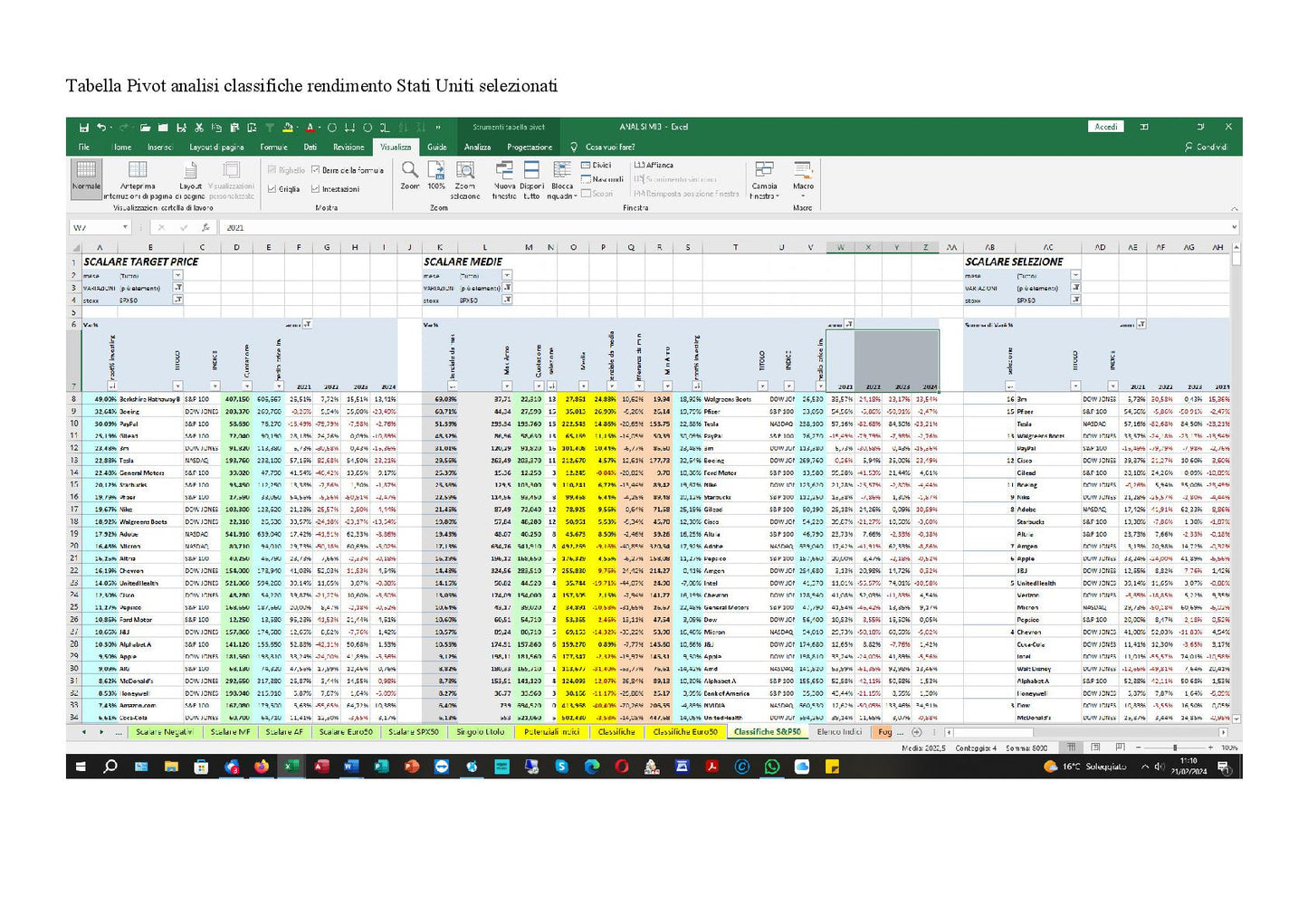Click the Dividi window split button
Screen dimensions: 1308x924
597,166
